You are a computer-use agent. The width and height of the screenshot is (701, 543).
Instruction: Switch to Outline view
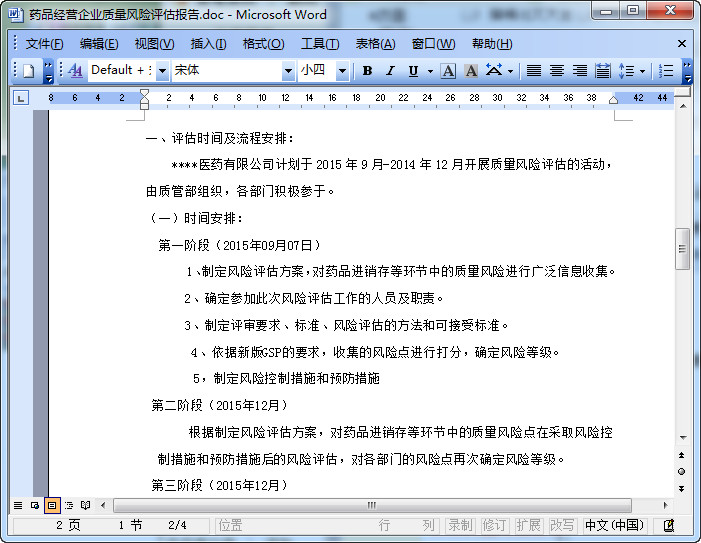[69, 505]
